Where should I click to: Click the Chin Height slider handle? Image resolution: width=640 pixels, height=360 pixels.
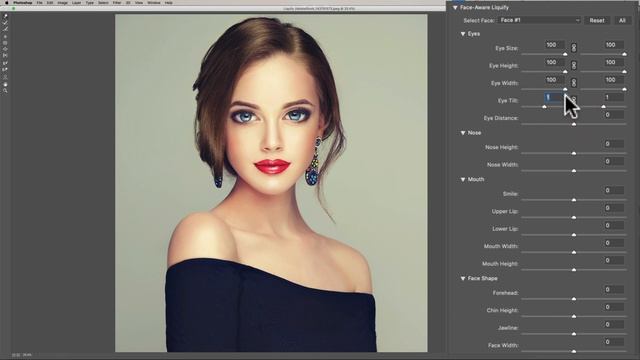coord(574,316)
